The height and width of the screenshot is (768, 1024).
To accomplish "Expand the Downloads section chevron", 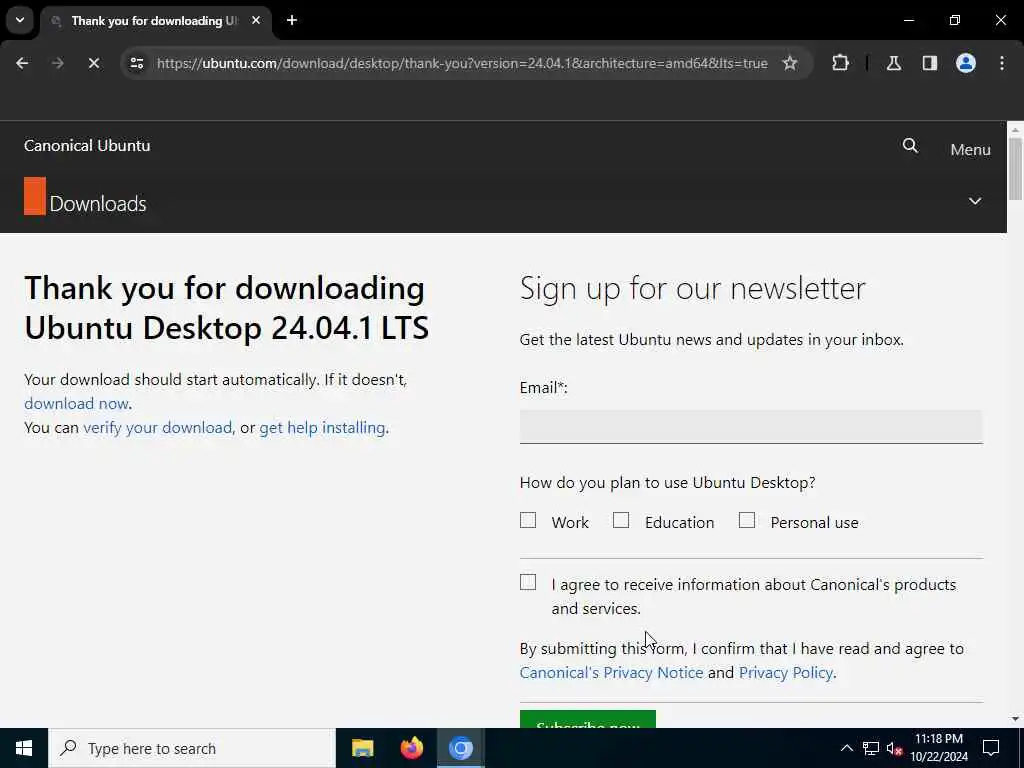I will pyautogui.click(x=974, y=201).
